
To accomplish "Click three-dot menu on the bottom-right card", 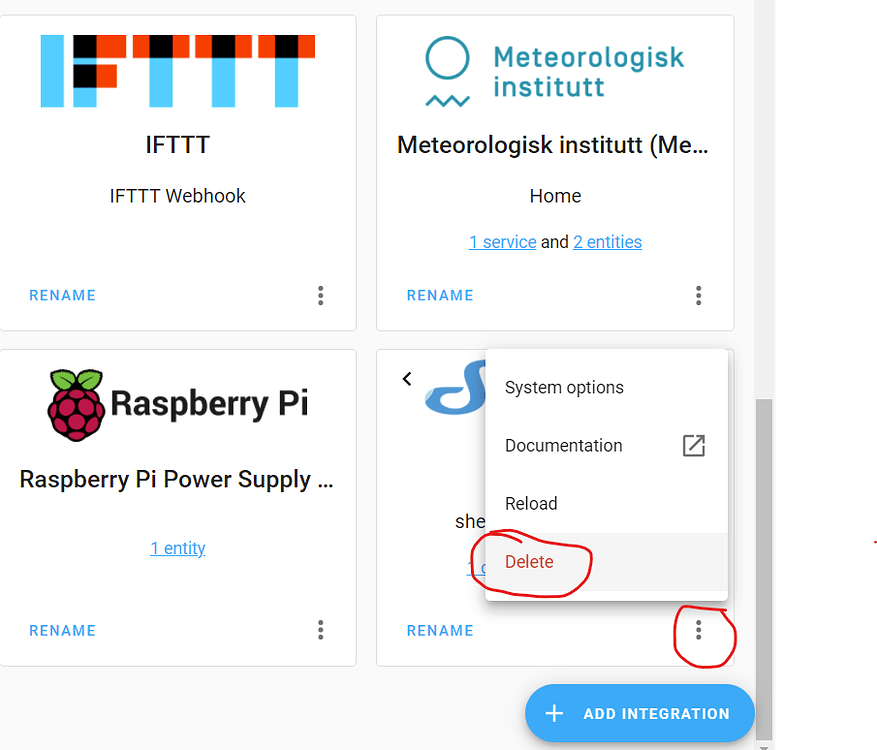I will click(x=698, y=630).
